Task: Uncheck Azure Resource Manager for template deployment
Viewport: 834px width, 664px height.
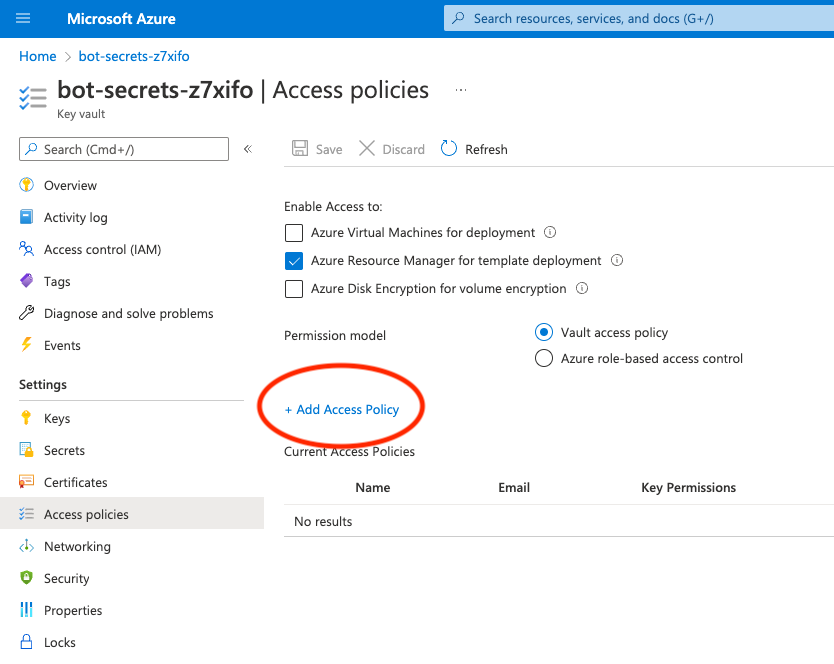Action: coord(294,261)
